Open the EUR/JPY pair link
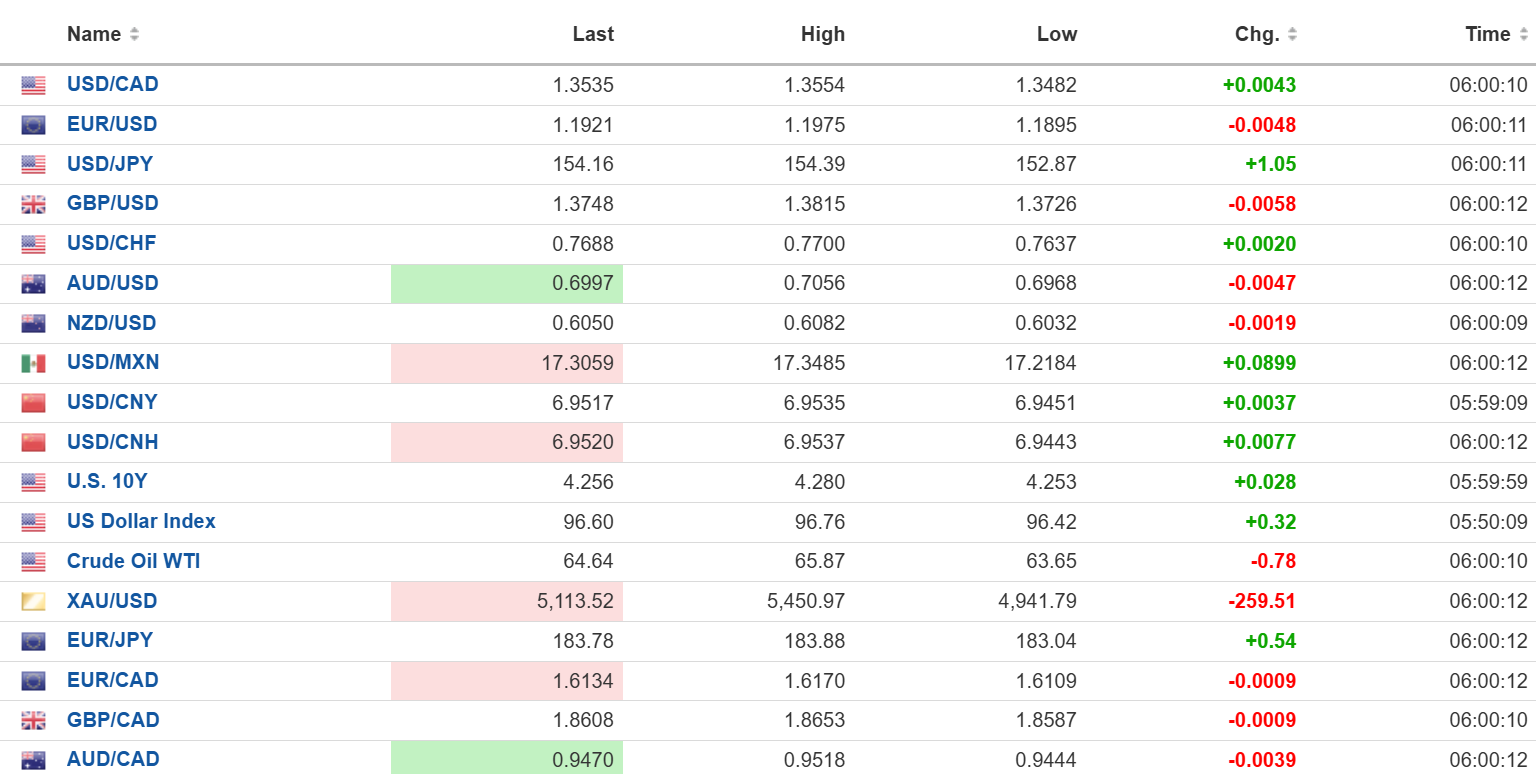 [110, 640]
